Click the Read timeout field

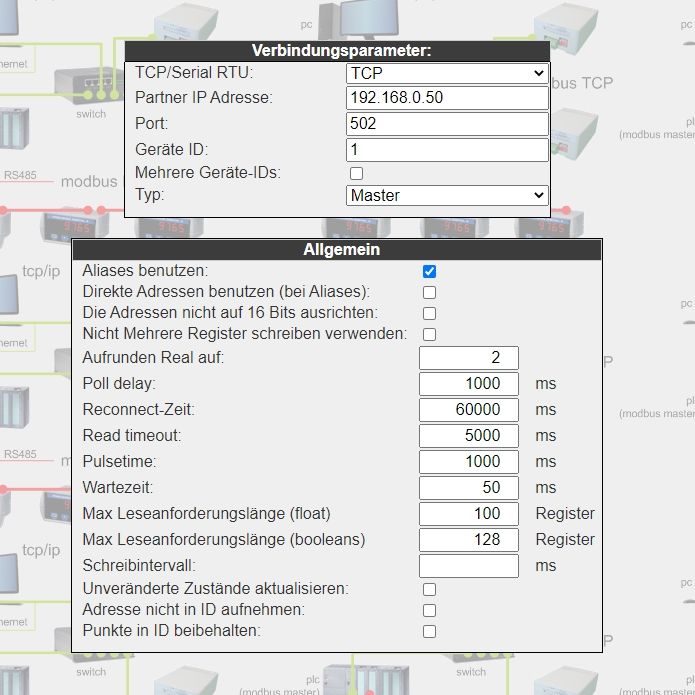(469, 436)
